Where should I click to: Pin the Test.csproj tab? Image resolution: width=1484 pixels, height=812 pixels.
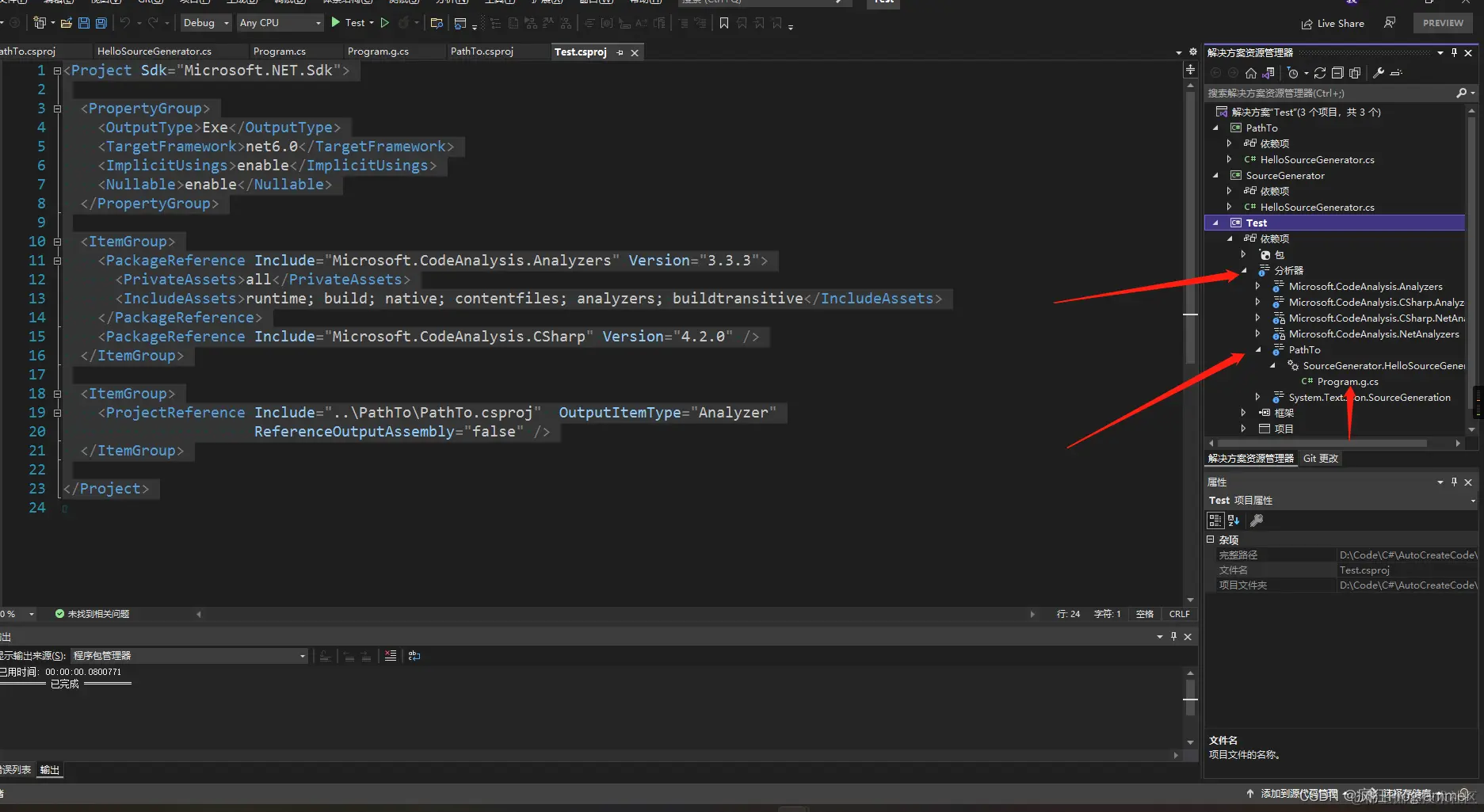point(620,52)
